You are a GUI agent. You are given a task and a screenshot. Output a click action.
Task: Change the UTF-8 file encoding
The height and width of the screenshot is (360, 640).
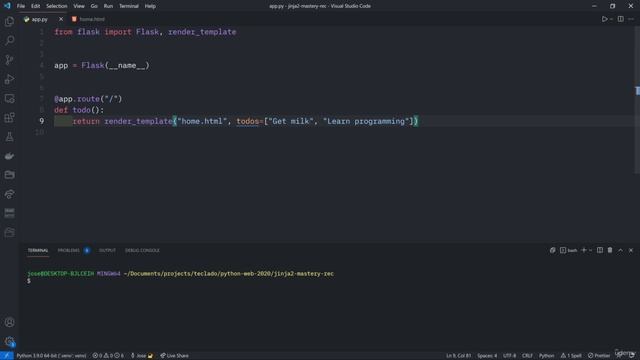[509, 356]
